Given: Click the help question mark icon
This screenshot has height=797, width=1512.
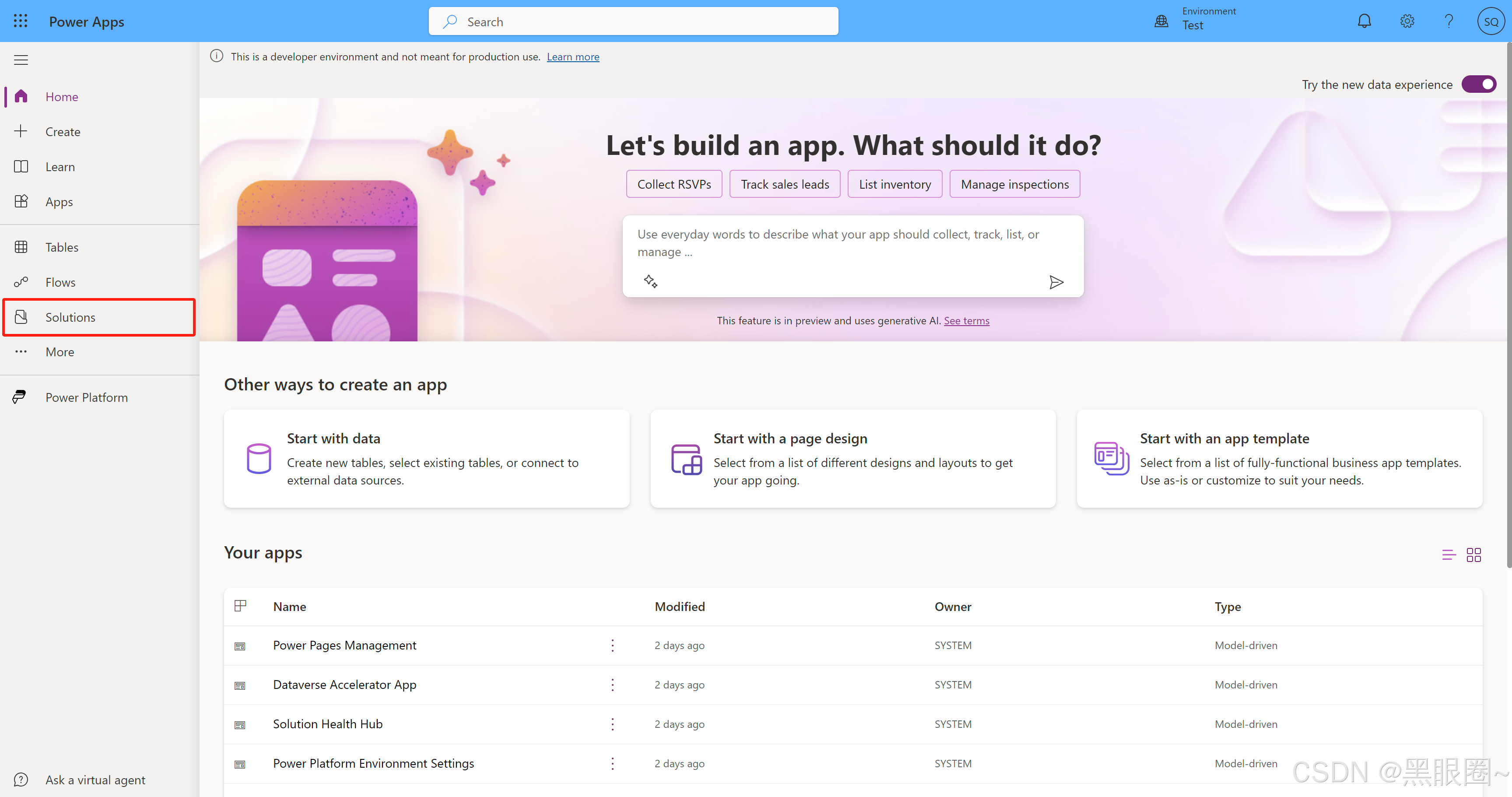Looking at the screenshot, I should [1449, 21].
